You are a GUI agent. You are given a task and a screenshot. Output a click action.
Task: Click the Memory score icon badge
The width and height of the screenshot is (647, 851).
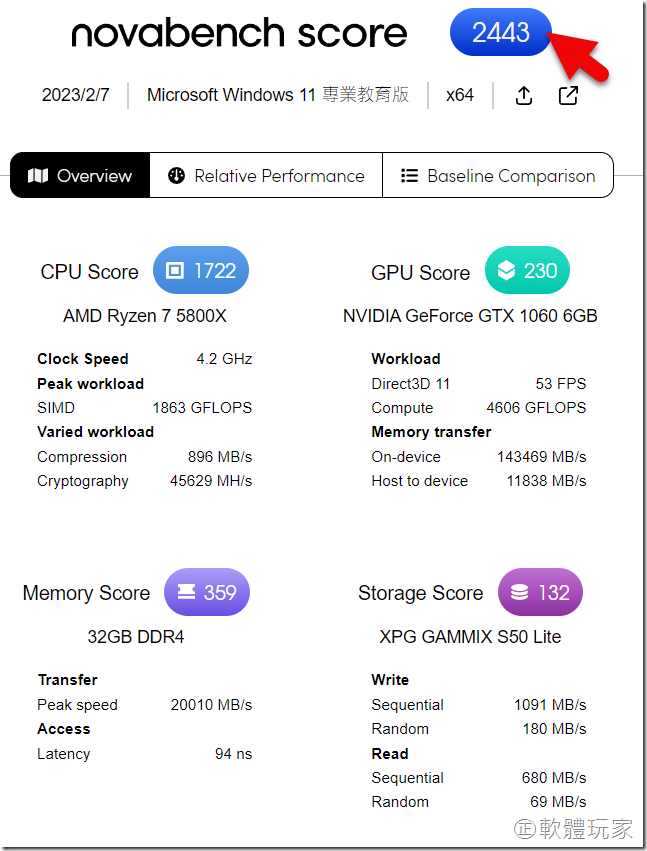pos(186,592)
